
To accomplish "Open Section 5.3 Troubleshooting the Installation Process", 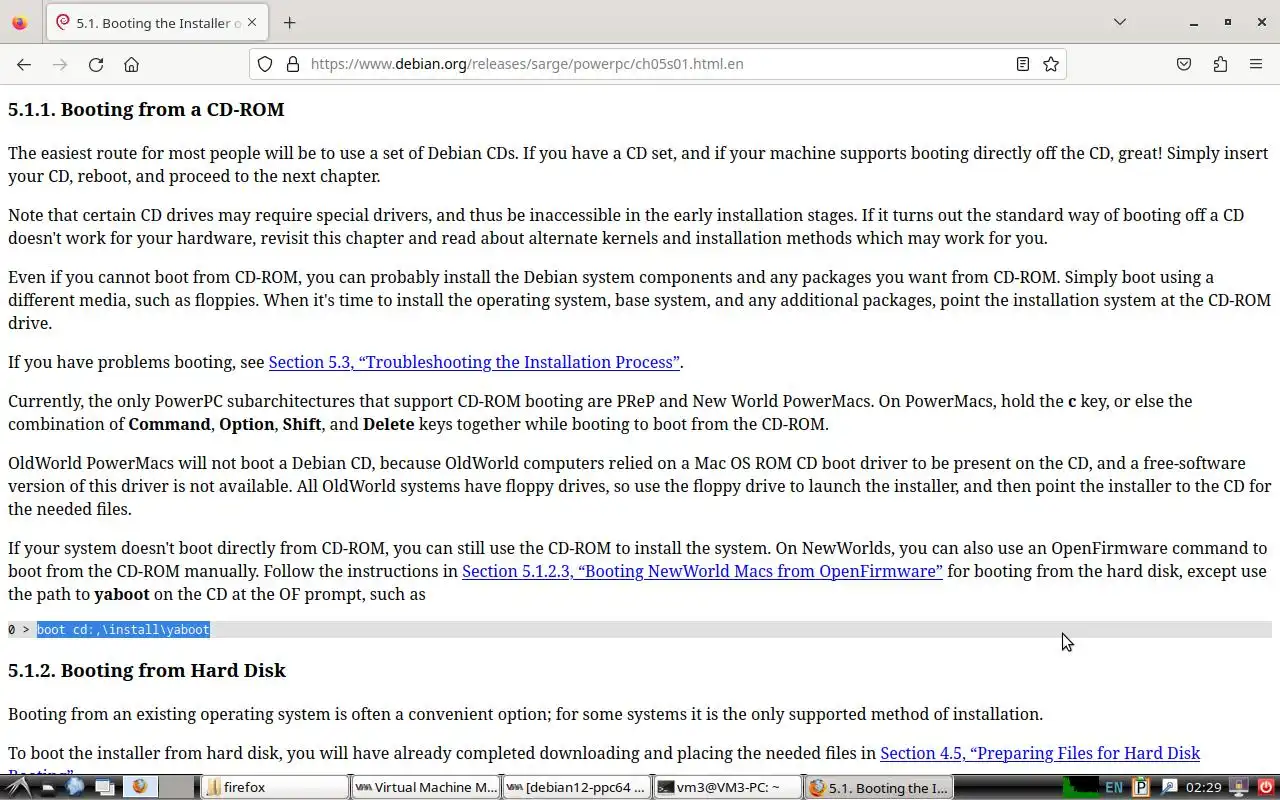I will (x=475, y=362).
